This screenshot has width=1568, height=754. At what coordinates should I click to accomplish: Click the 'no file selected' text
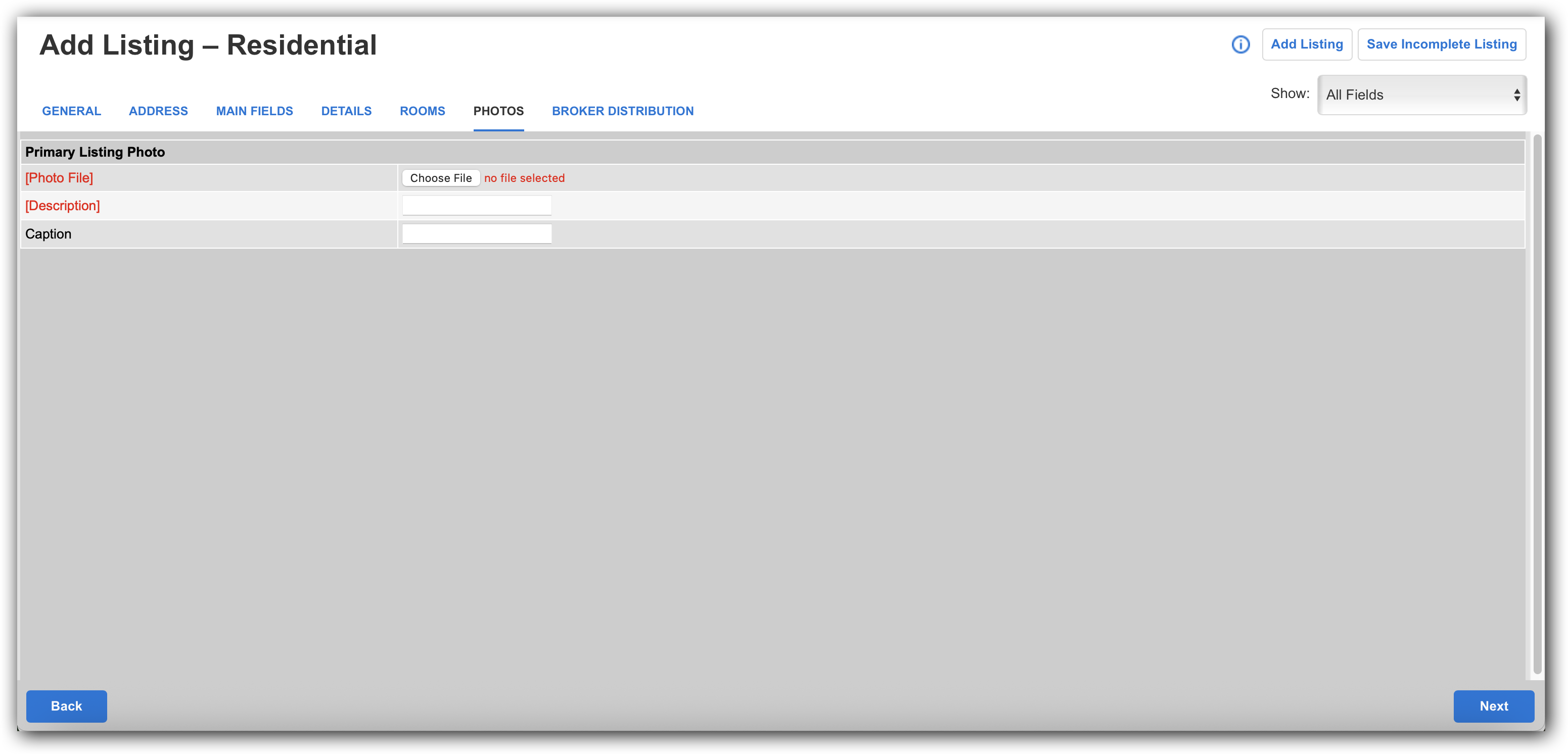(524, 178)
